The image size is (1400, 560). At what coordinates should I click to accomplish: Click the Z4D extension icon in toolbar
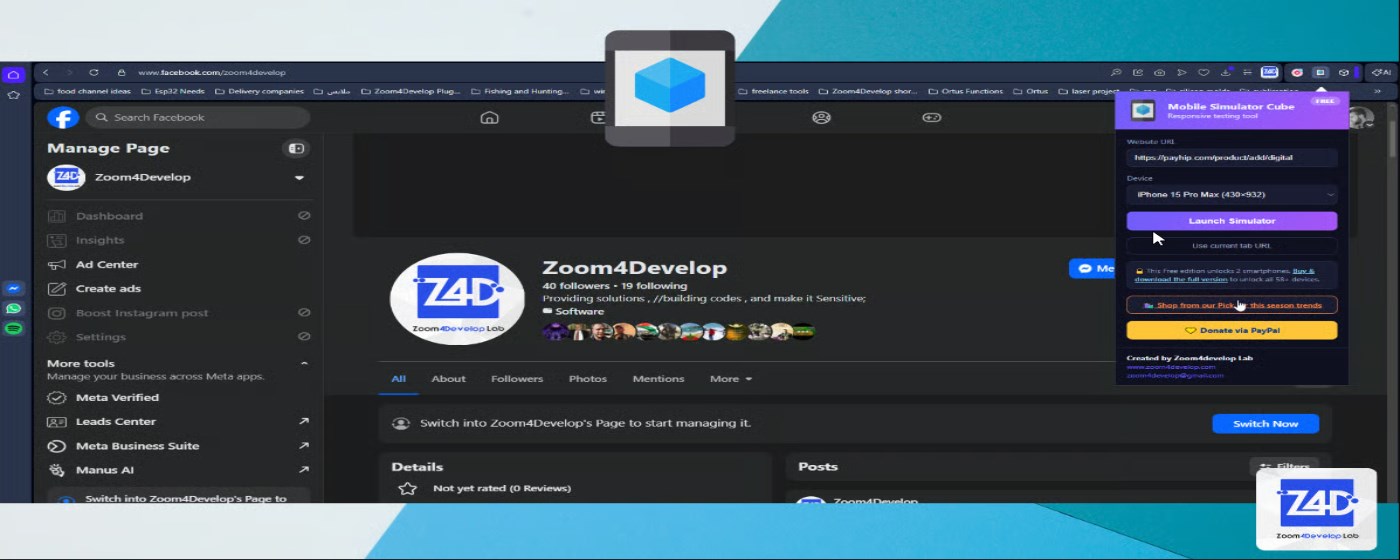(x=1269, y=73)
